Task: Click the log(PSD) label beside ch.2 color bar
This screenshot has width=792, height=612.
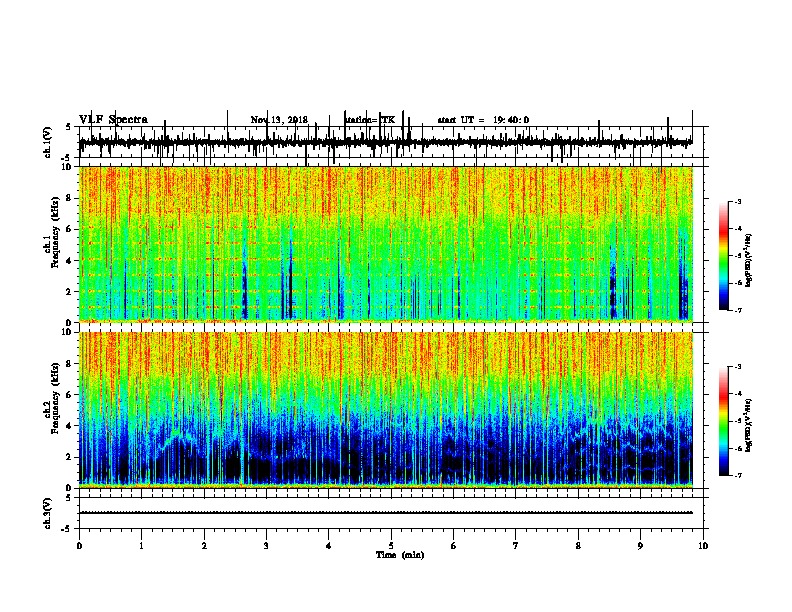Action: click(749, 425)
